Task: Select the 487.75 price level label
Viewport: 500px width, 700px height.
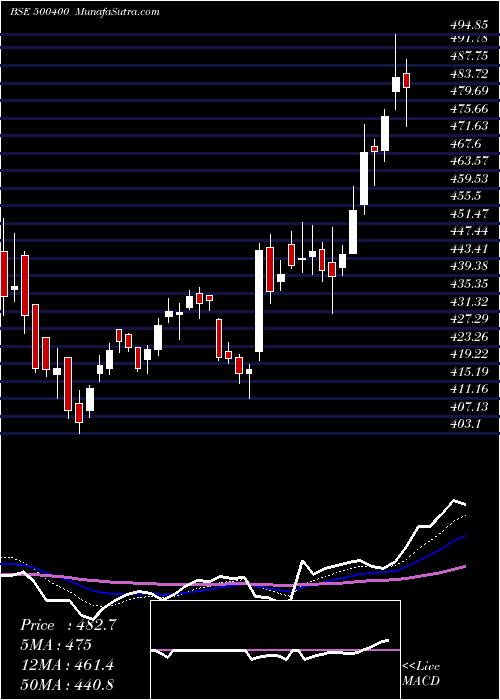Action: point(469,55)
